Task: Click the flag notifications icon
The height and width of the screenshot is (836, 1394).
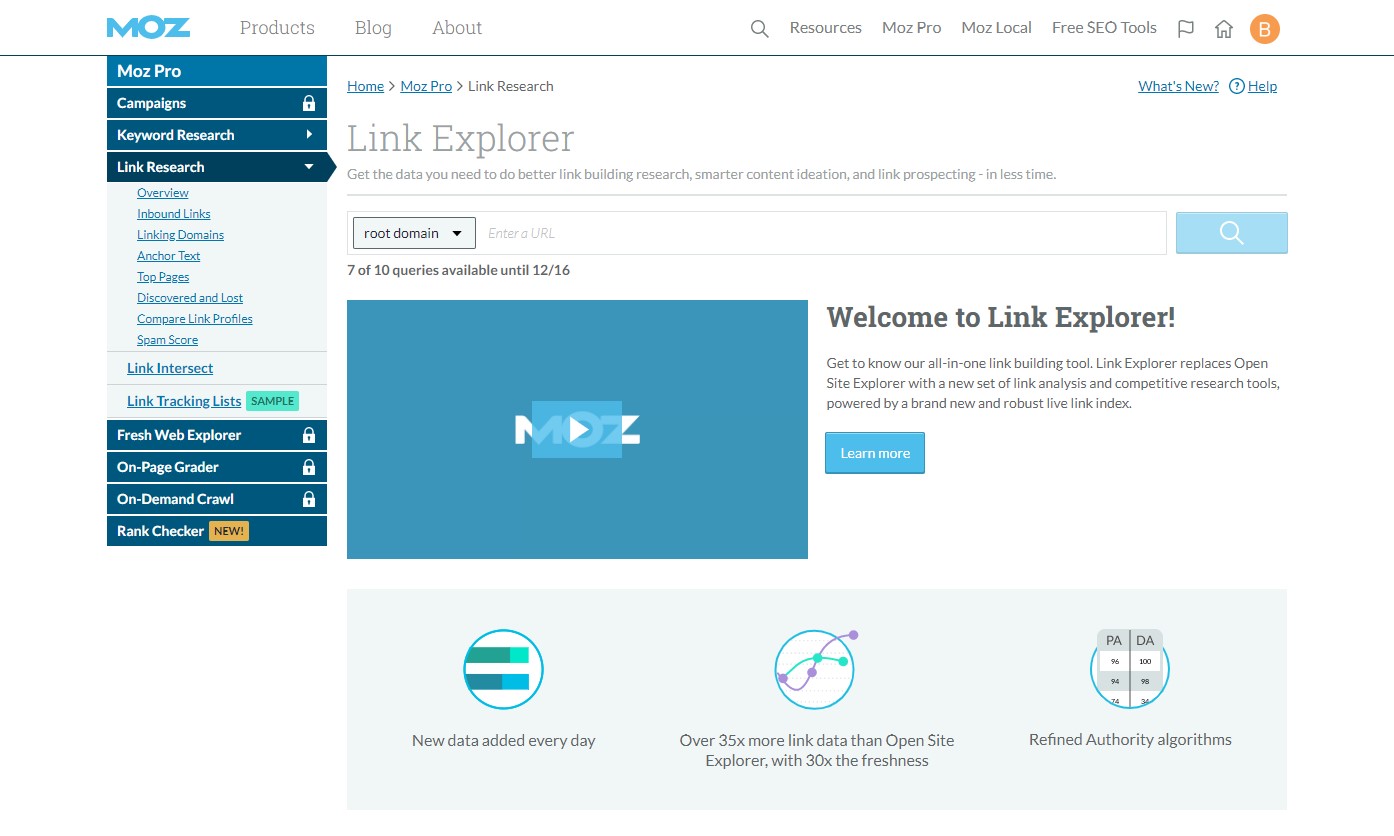Action: click(x=1186, y=29)
